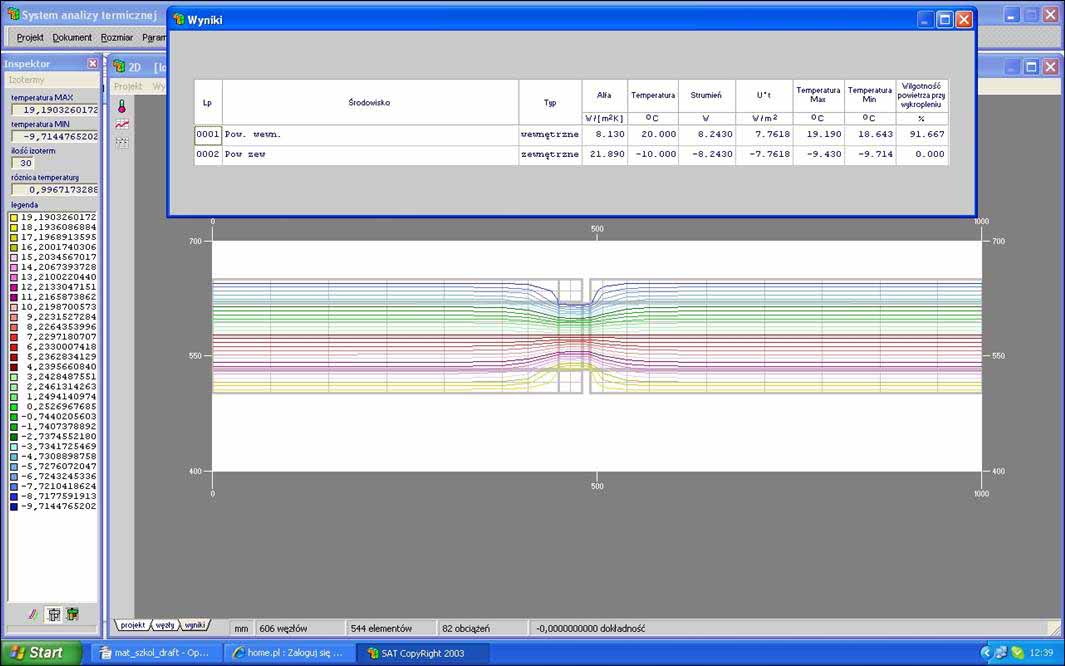Click the Start button
Image resolution: width=1065 pixels, height=666 pixels.
coord(41,652)
